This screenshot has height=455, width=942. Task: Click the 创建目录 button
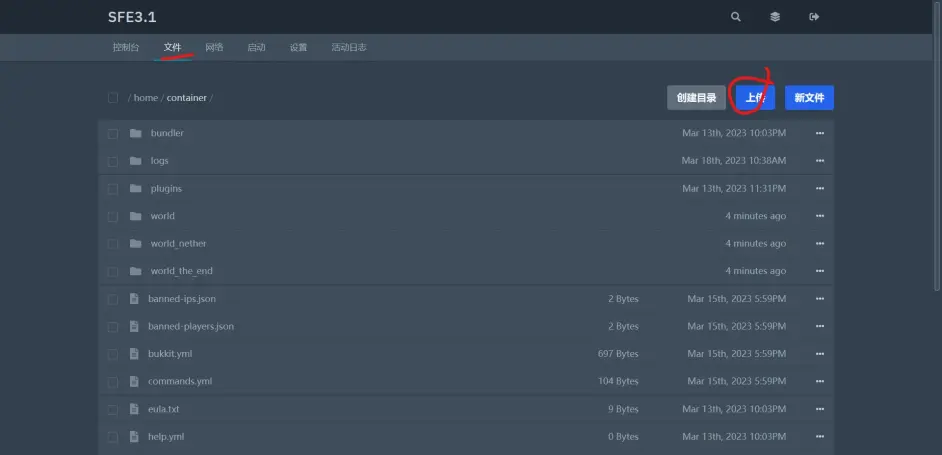pyautogui.click(x=696, y=98)
